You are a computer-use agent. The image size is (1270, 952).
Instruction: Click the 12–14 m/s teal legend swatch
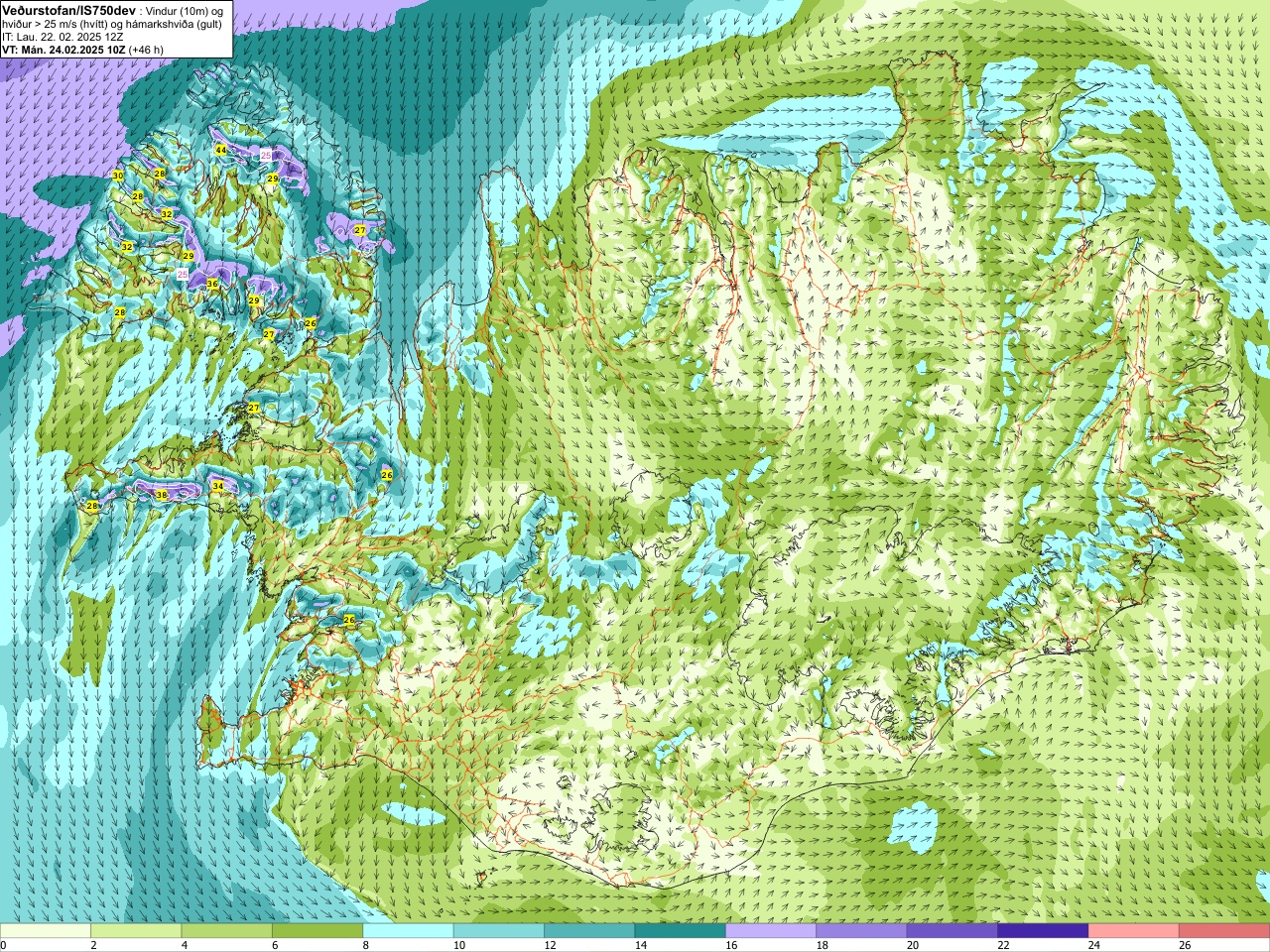tap(589, 931)
